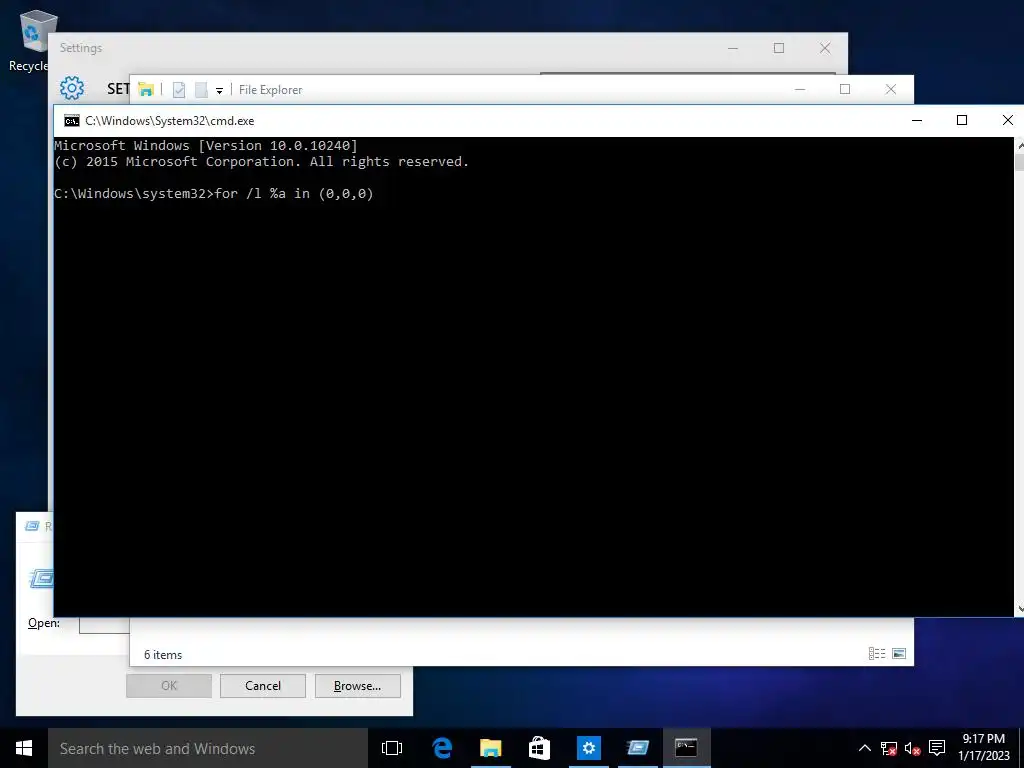Switch File Explorer to large icons view

click(x=899, y=654)
